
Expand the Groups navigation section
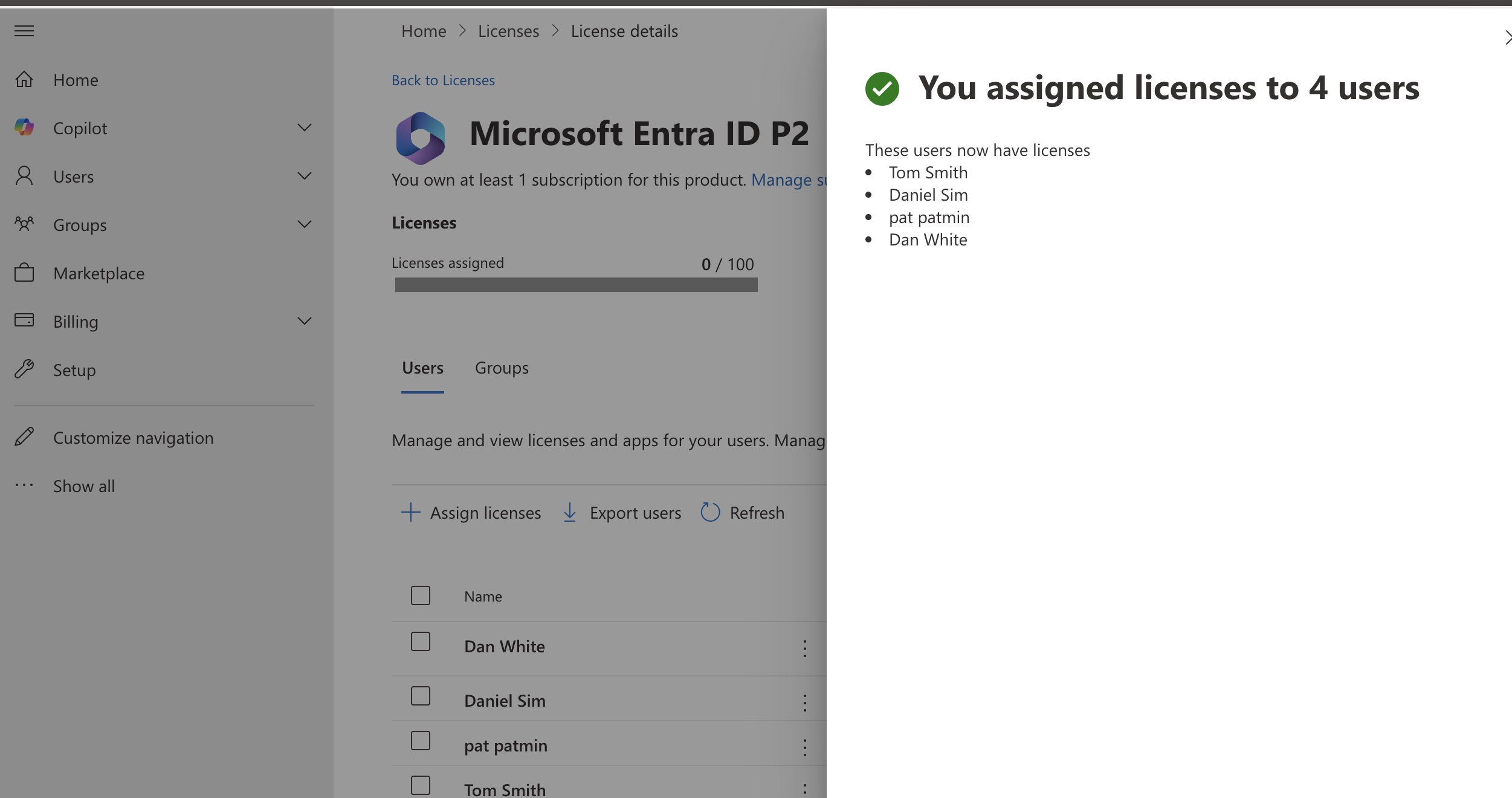coord(305,224)
